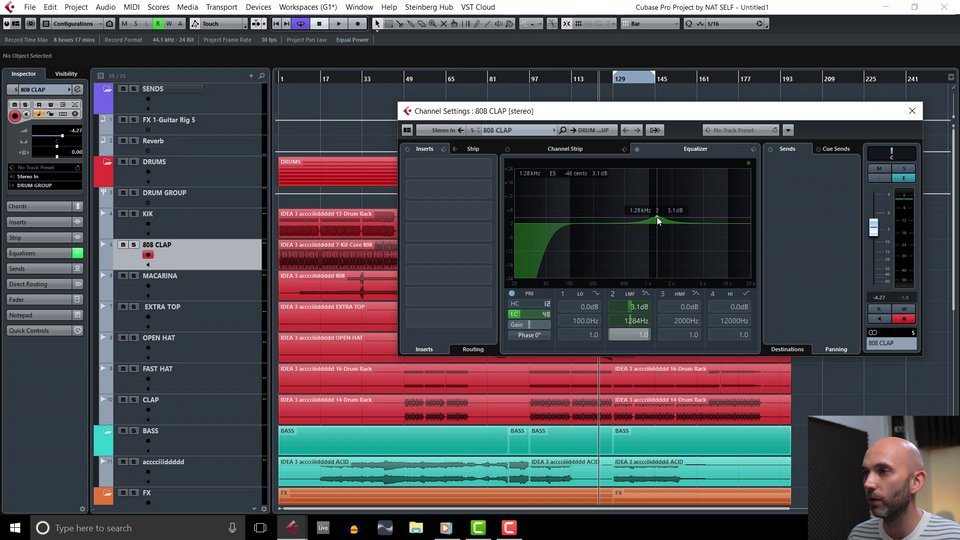Expand the Quick Controls inspector section
960x540 pixels.
coord(45,331)
